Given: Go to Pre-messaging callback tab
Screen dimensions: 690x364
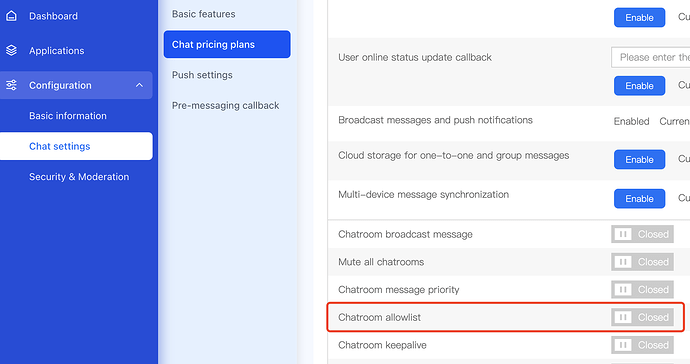Looking at the screenshot, I should pos(225,106).
